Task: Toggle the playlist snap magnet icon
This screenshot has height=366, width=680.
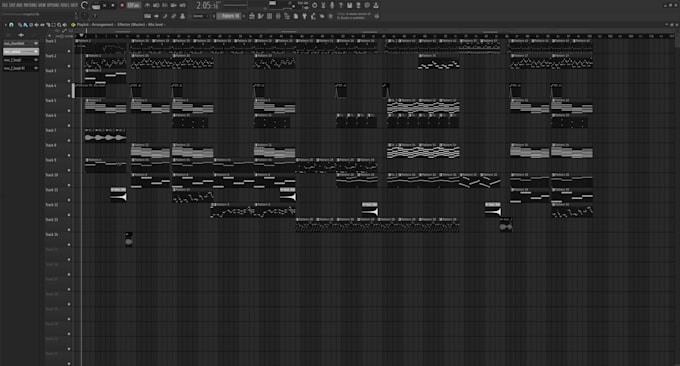Action: coord(11,25)
